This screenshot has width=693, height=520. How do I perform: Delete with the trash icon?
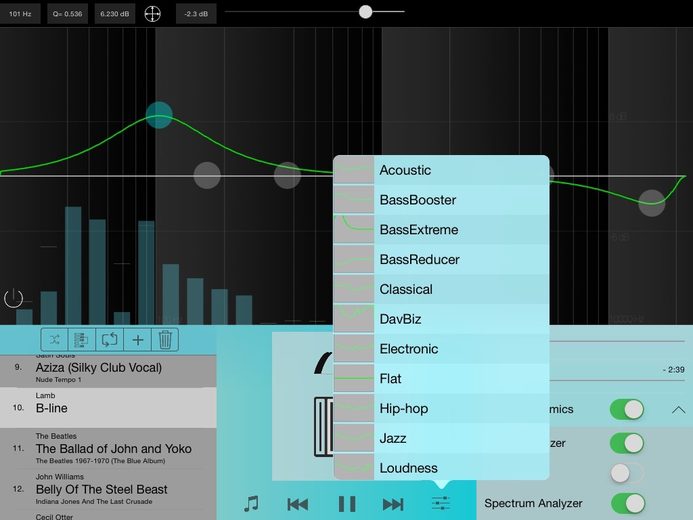coord(165,340)
